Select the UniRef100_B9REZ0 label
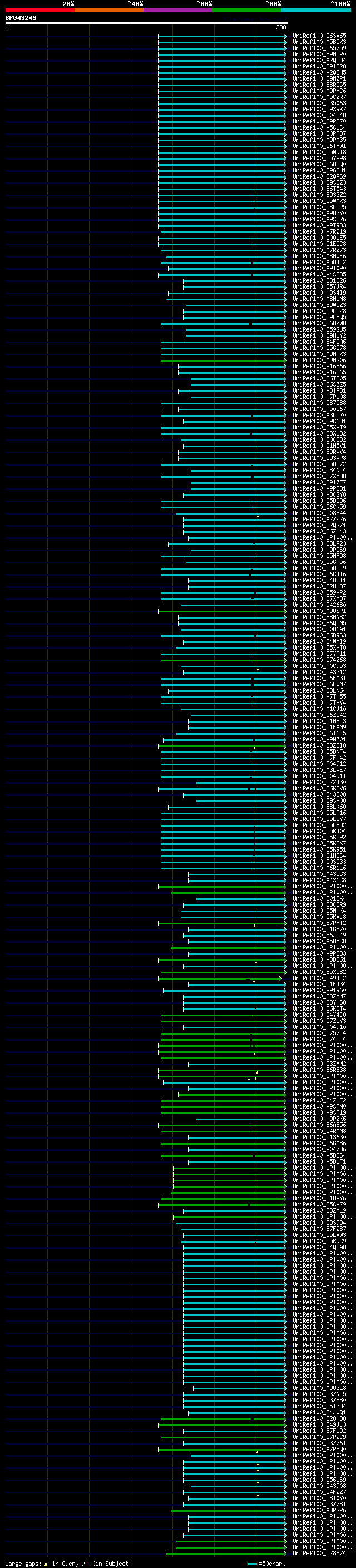The width and height of the screenshot is (356, 1568). (x=319, y=122)
